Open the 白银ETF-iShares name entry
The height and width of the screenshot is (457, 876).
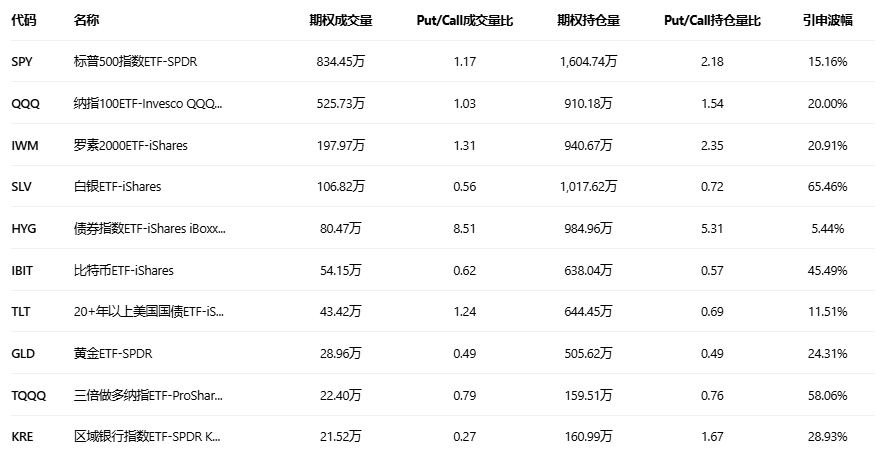pos(117,187)
